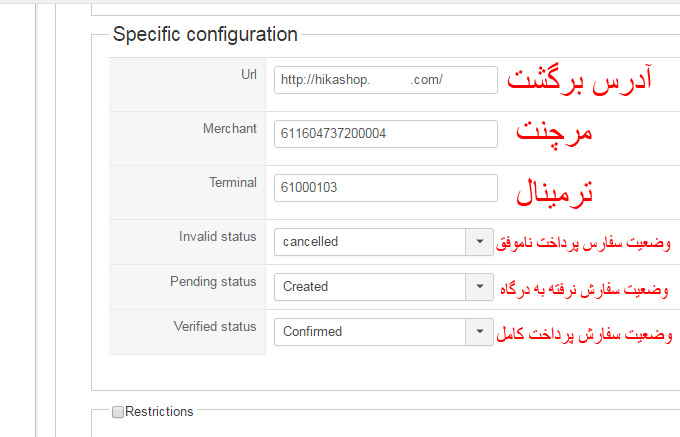Focus the Merchant number text box
The image size is (680, 437).
385,134
